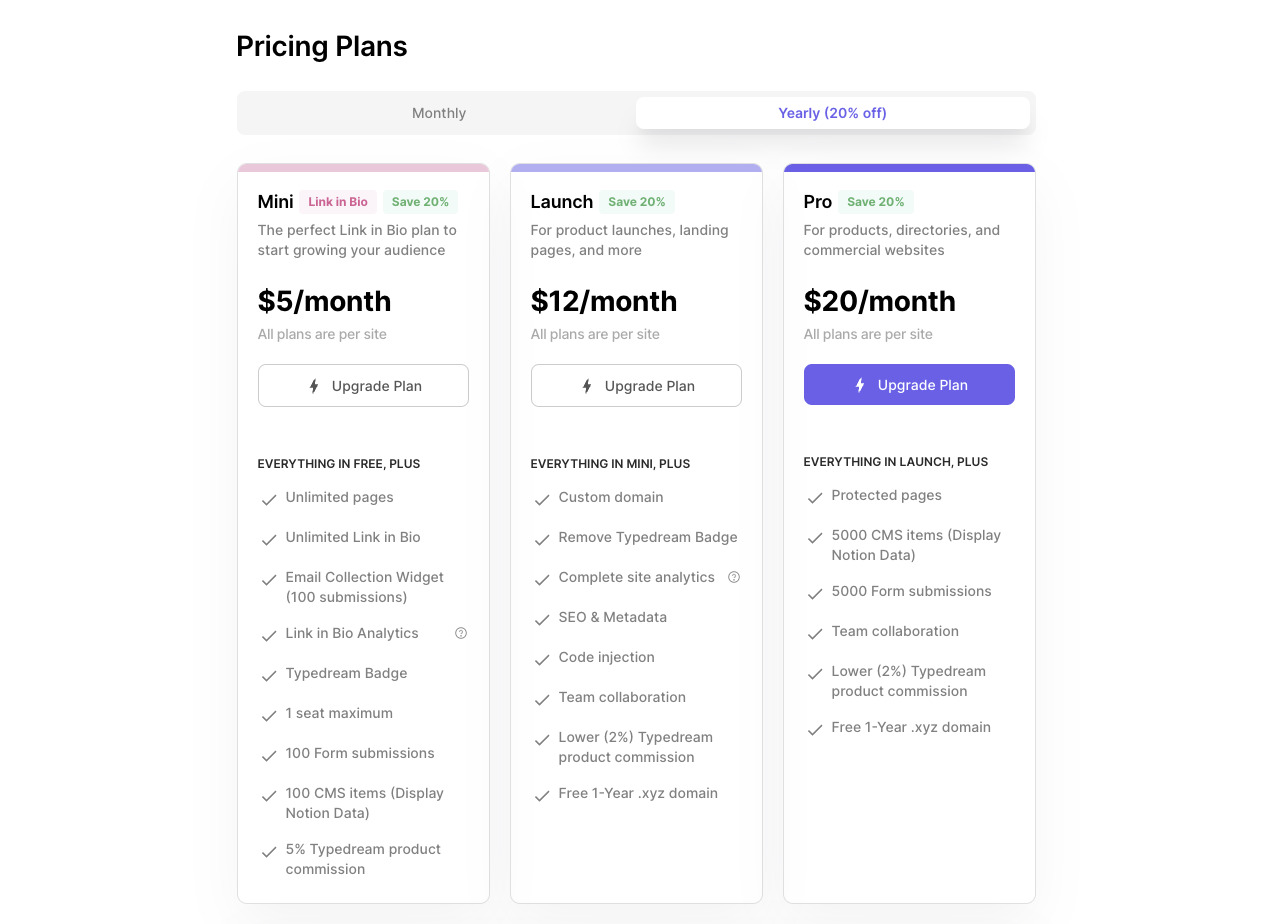Upgrade to the Pro plan

click(x=909, y=385)
